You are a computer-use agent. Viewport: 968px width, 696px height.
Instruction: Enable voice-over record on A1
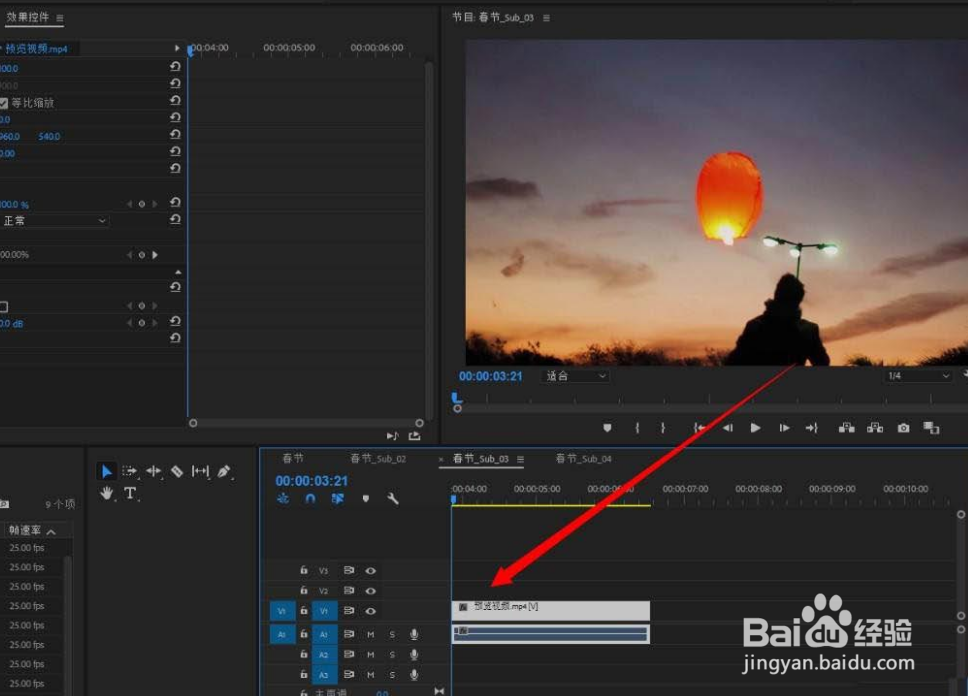click(x=414, y=634)
